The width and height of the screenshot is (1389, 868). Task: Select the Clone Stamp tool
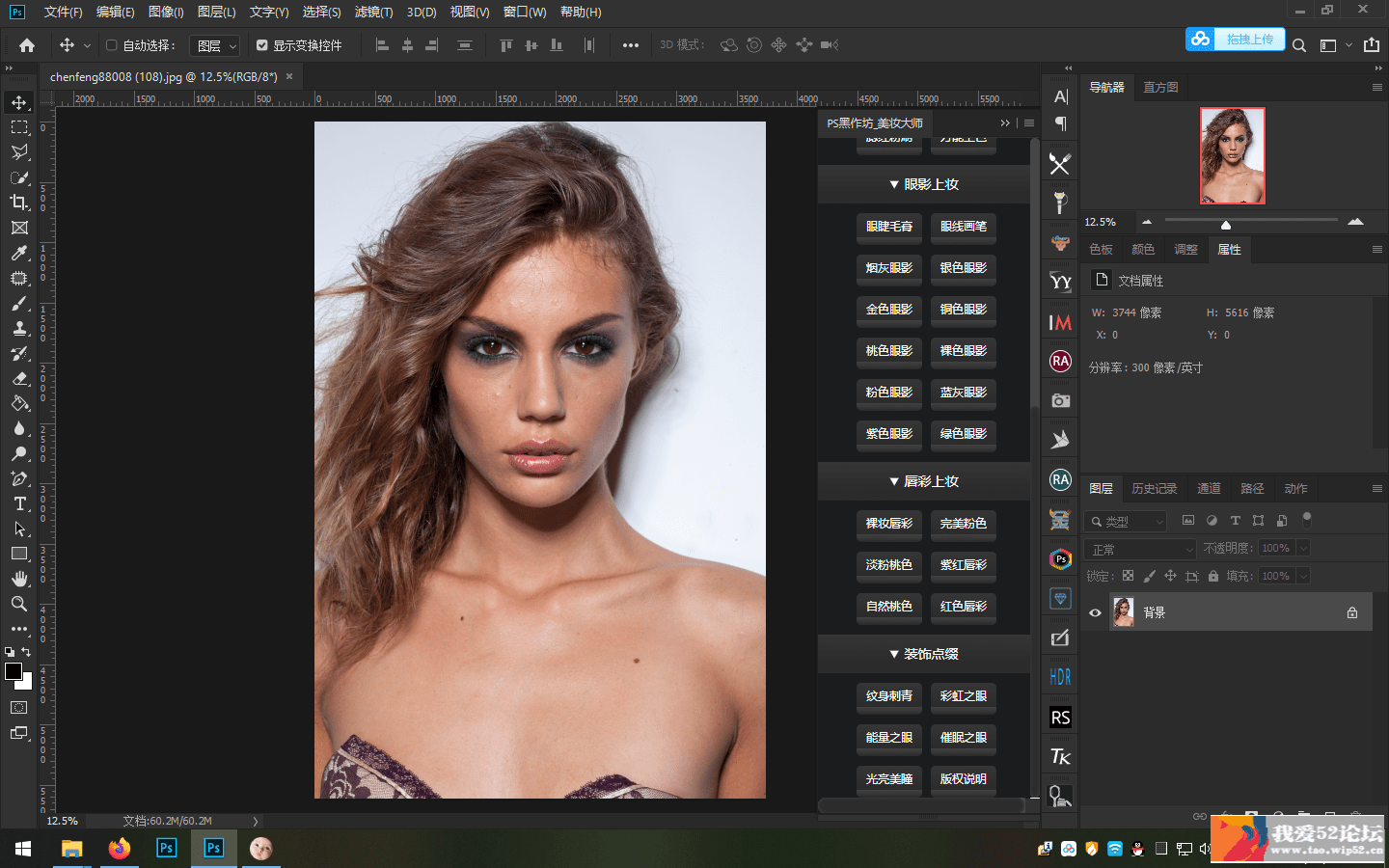point(19,328)
